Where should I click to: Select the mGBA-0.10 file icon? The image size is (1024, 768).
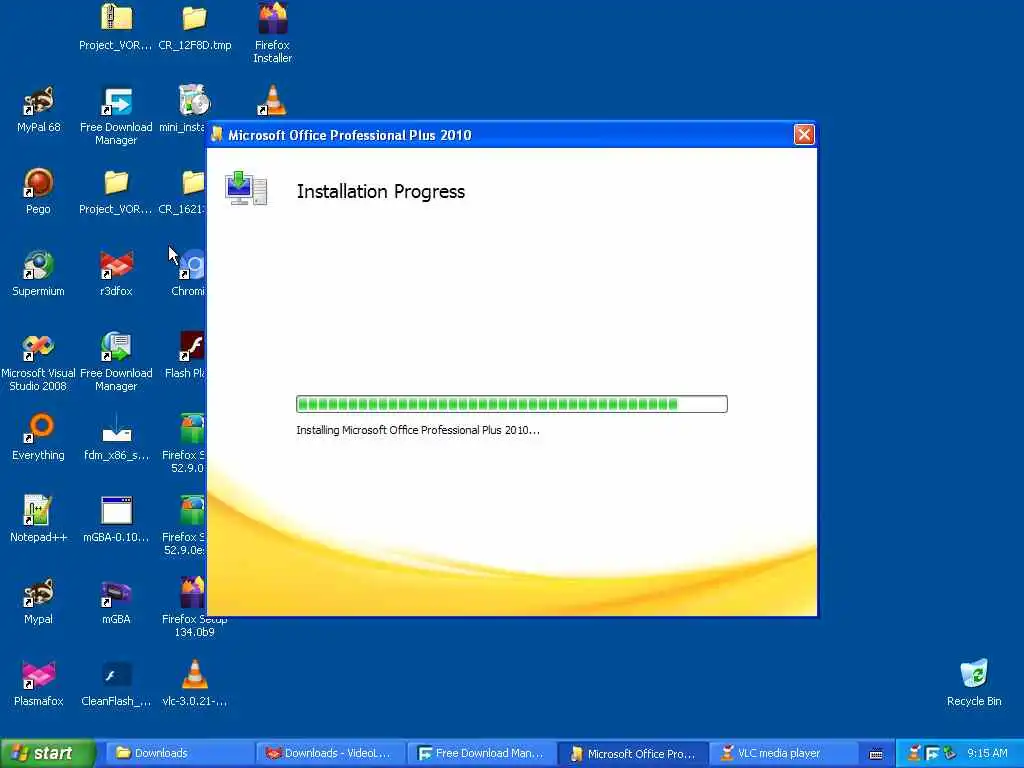click(116, 511)
